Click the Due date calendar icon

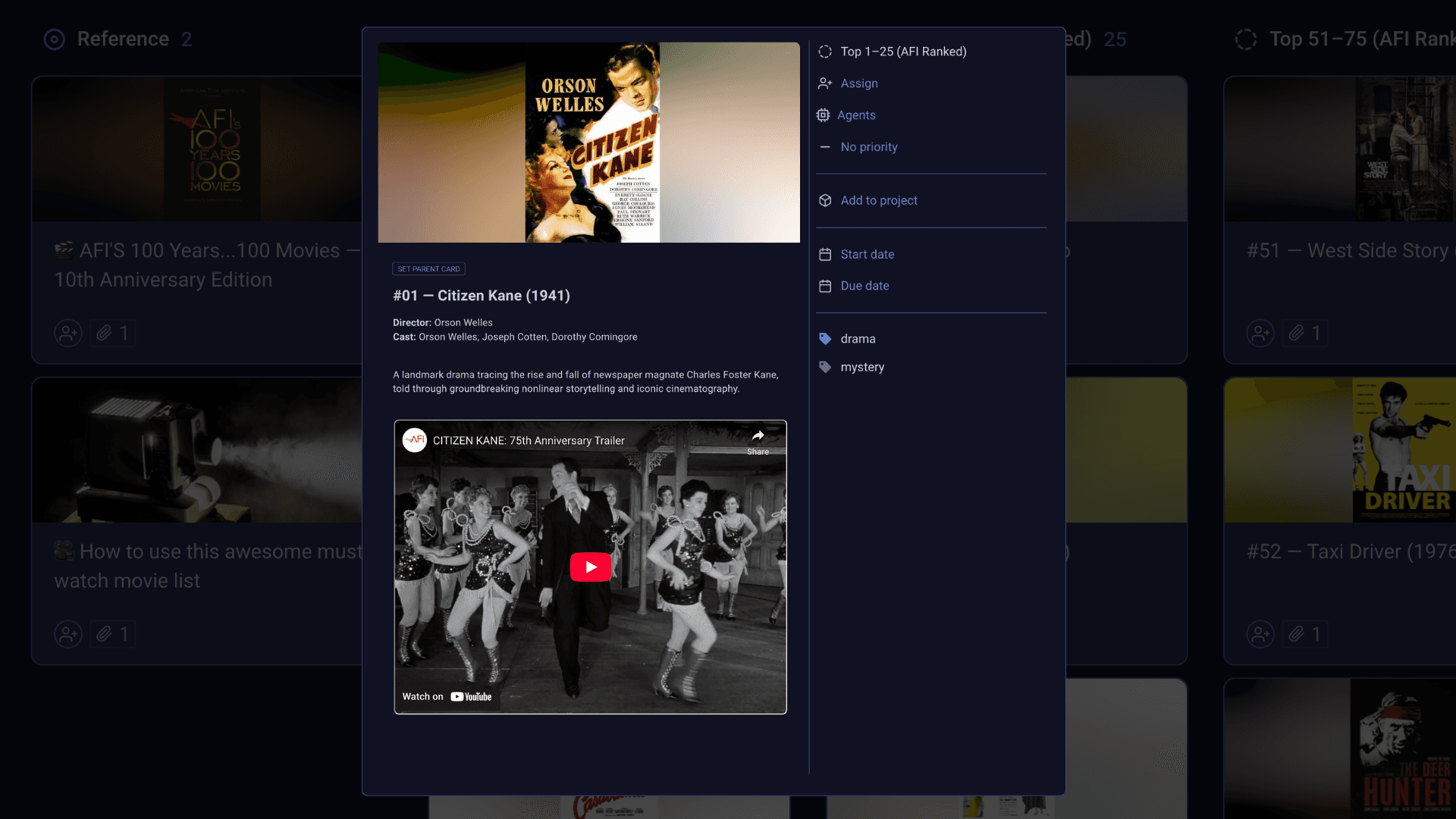(x=825, y=286)
